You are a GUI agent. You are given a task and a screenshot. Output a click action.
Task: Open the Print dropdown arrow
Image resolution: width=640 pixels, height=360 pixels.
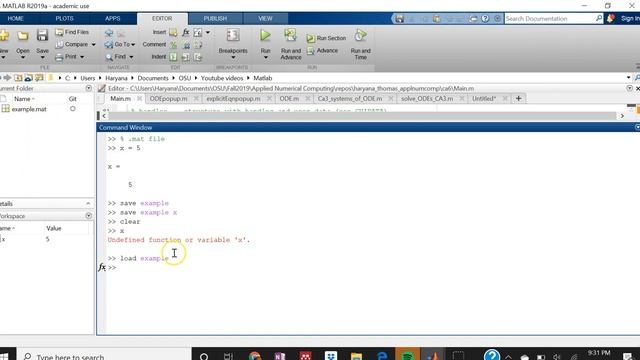82,57
